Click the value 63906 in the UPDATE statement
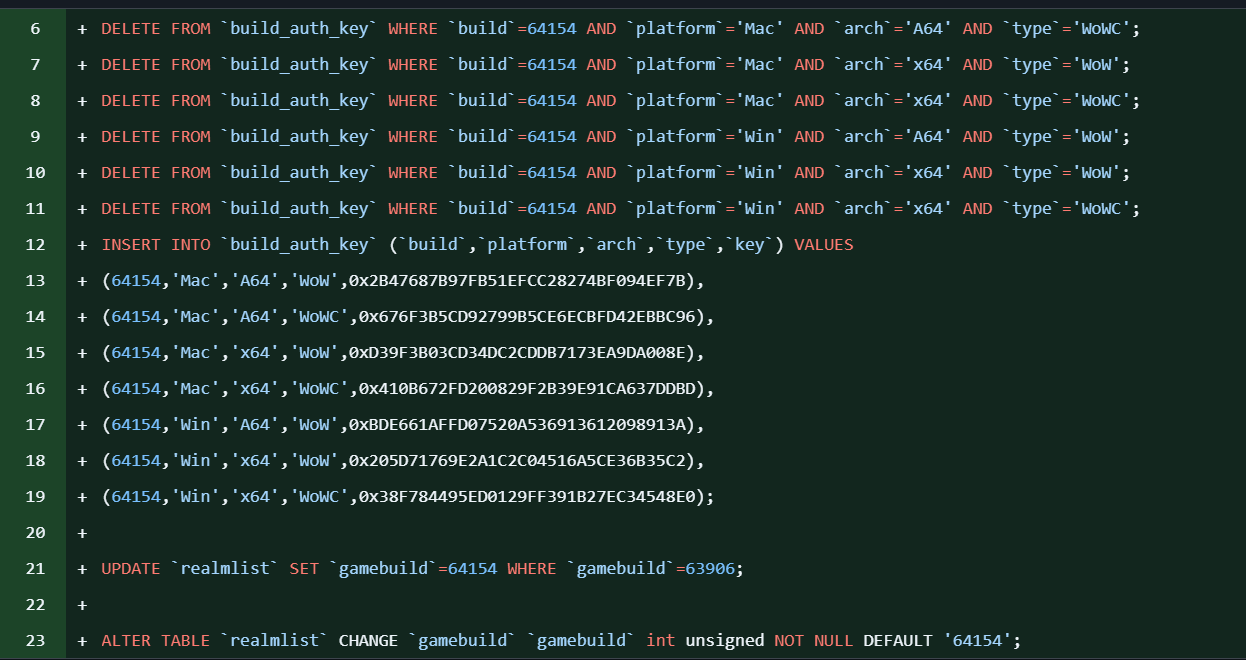Screen dimensions: 1246x660 click(709, 569)
